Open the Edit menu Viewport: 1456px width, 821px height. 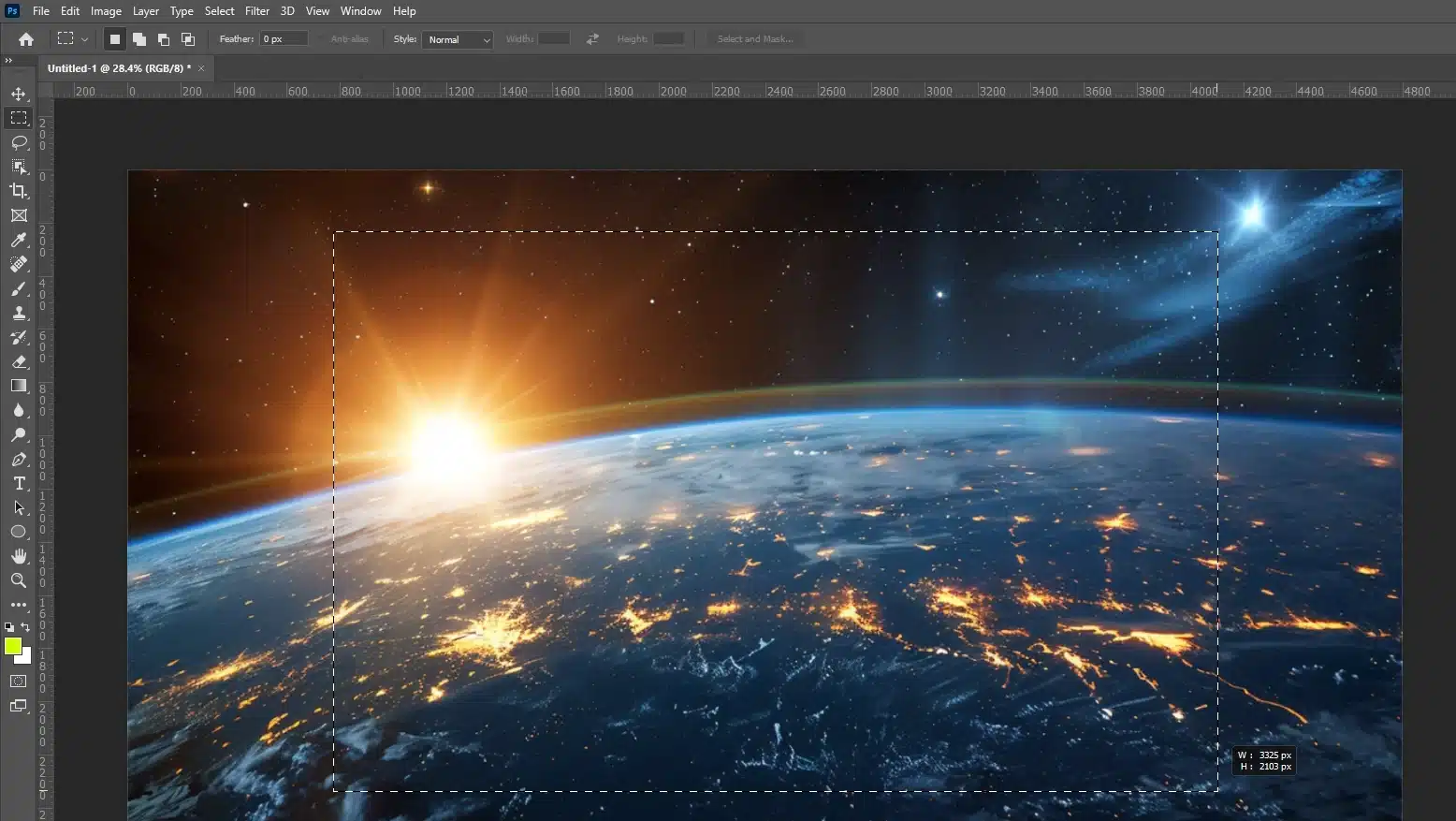click(70, 11)
